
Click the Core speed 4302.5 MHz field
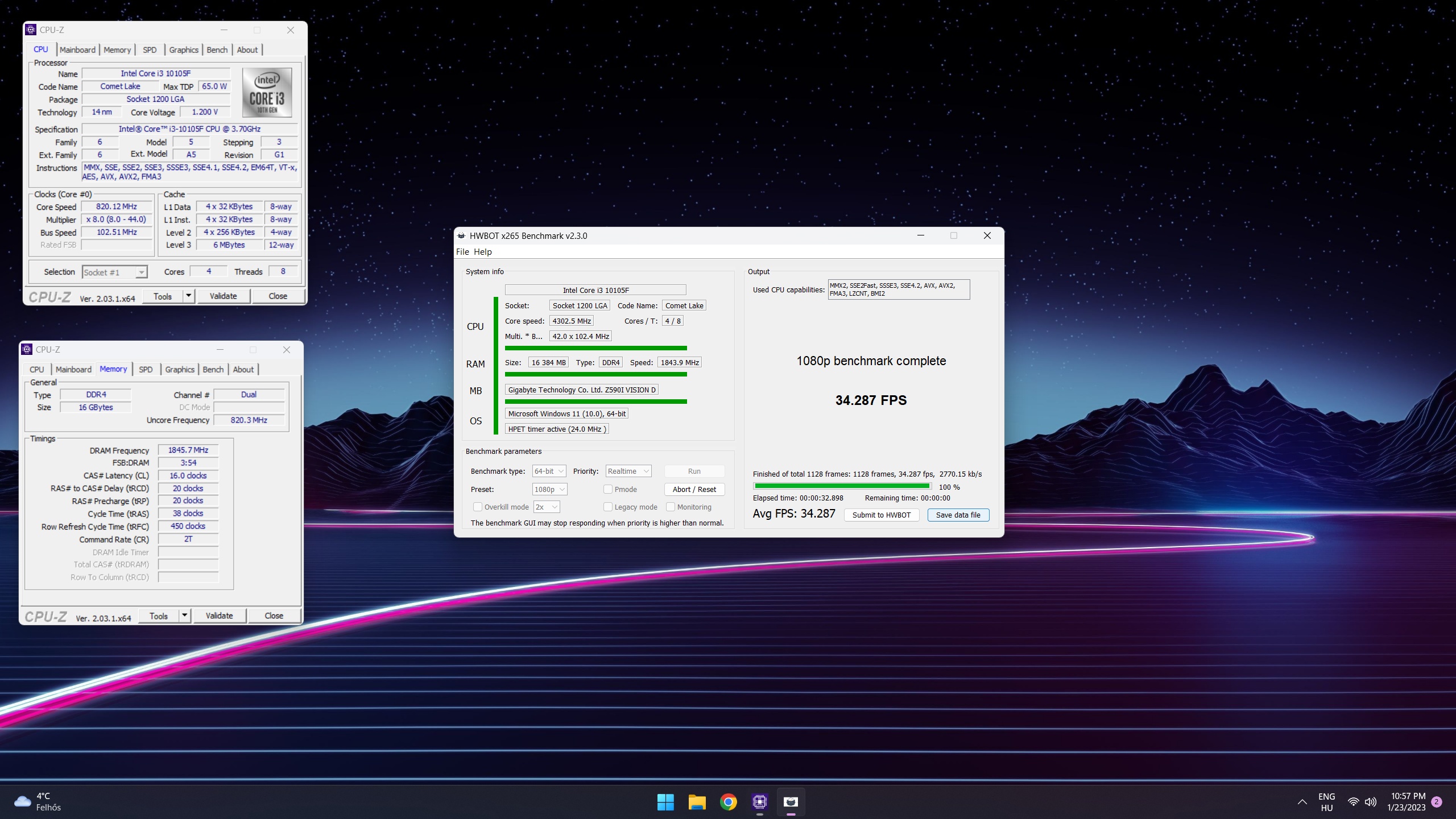pyautogui.click(x=572, y=321)
